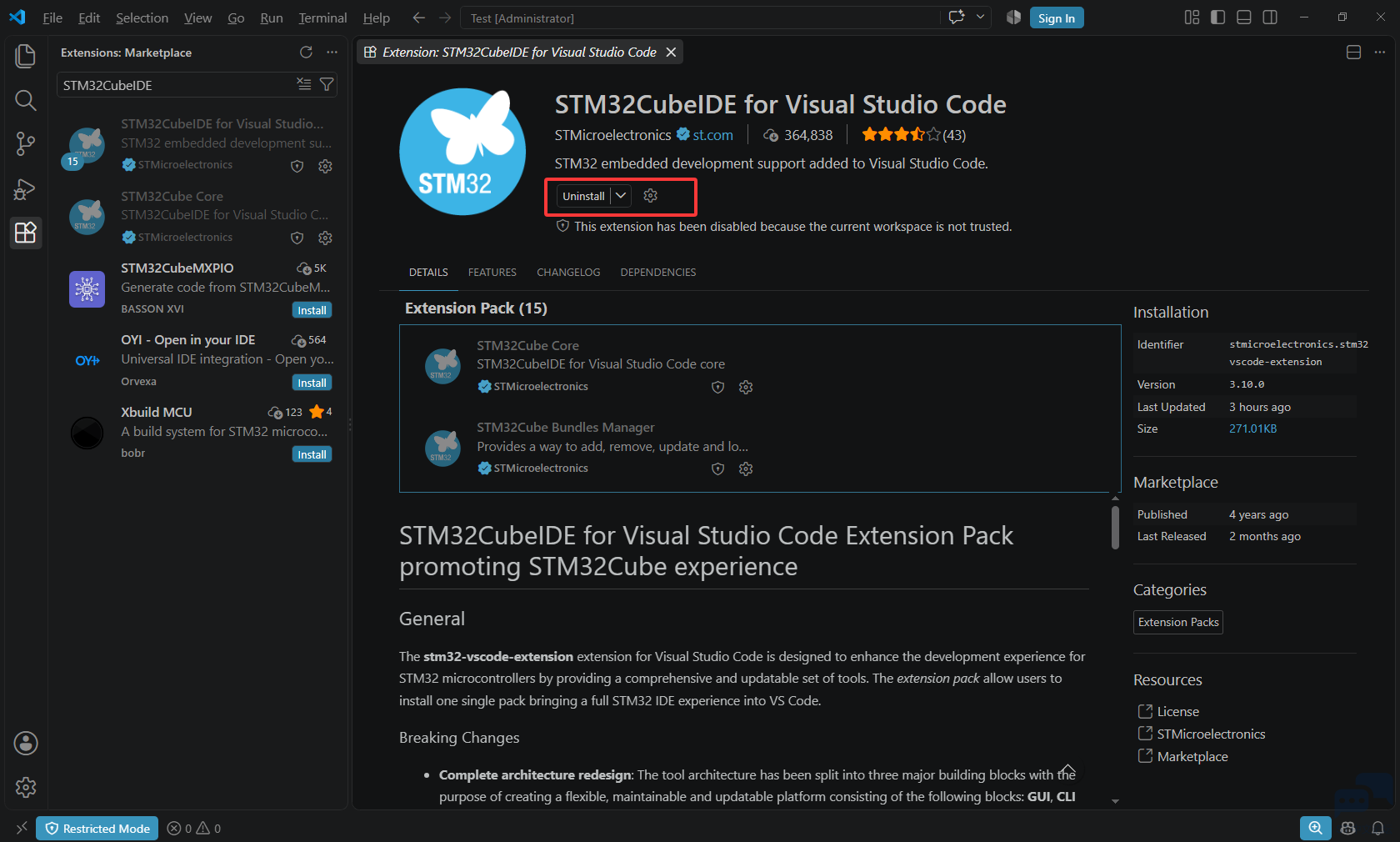Open the Manage gear in the activity bar
Screen dimensions: 1400x842
[x=26, y=787]
